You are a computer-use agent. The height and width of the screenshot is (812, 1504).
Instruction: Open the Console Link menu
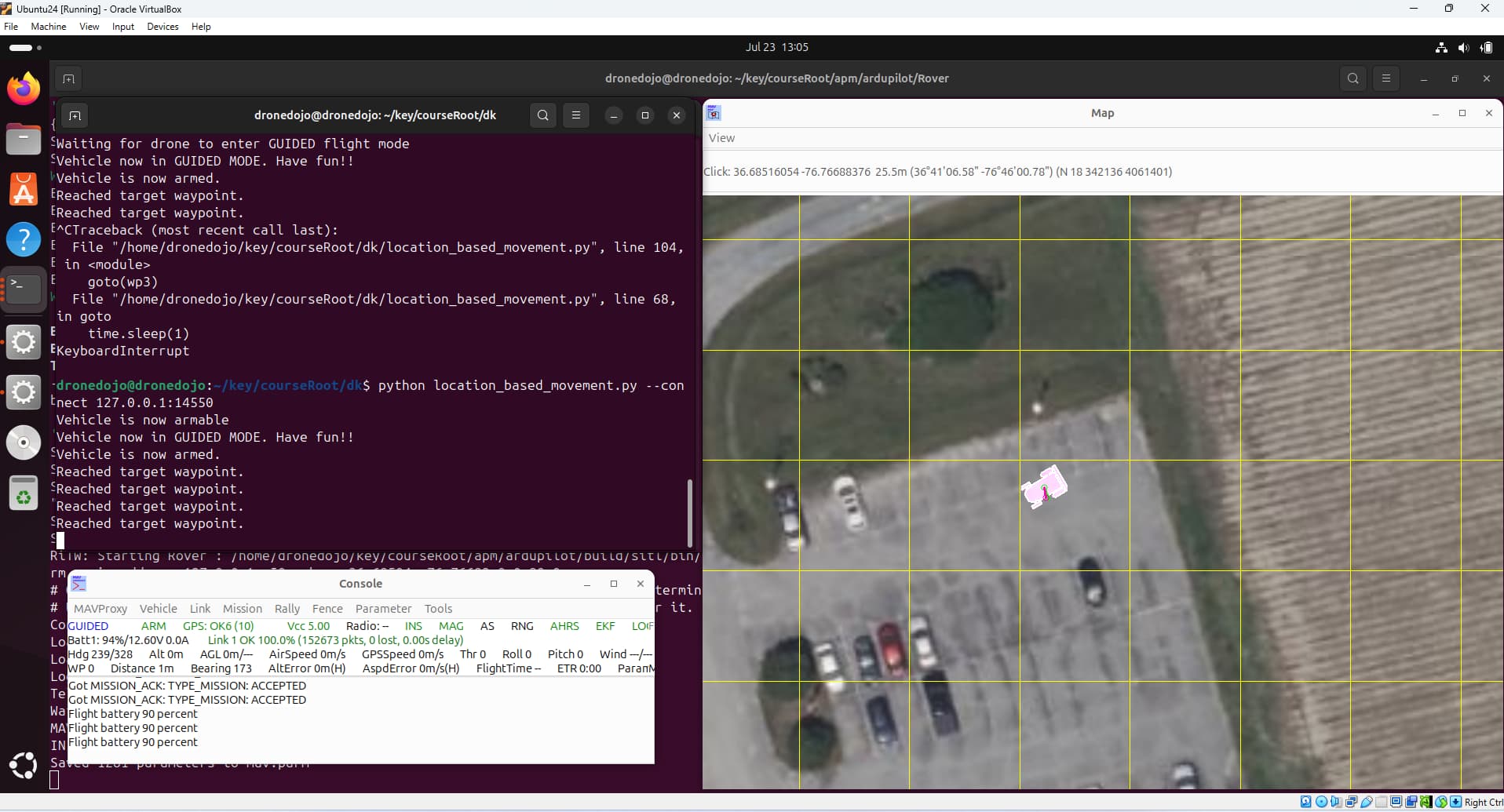point(200,609)
